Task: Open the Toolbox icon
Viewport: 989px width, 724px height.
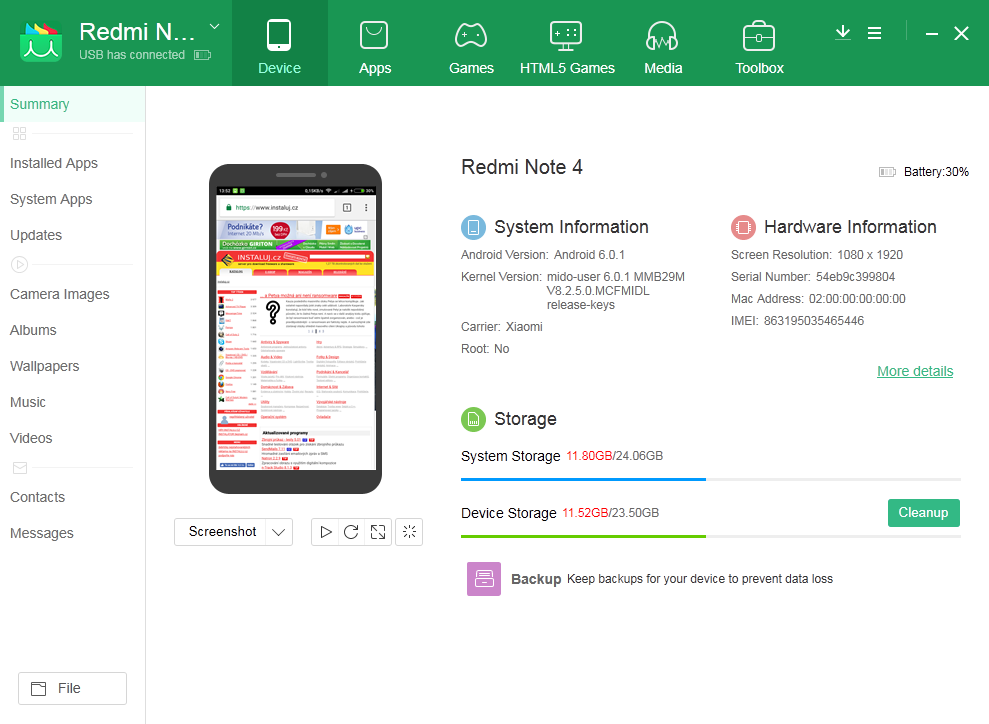Action: pyautogui.click(x=759, y=36)
